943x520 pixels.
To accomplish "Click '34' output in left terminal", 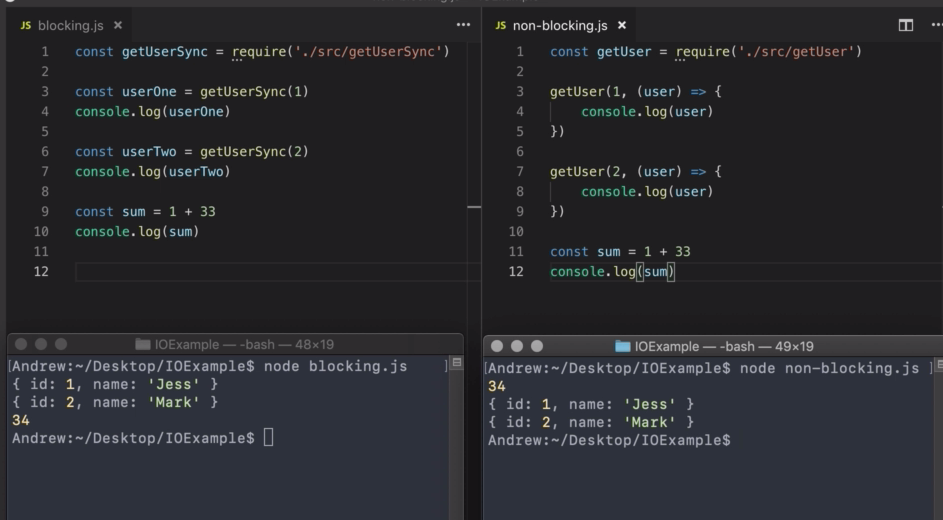I will point(20,420).
